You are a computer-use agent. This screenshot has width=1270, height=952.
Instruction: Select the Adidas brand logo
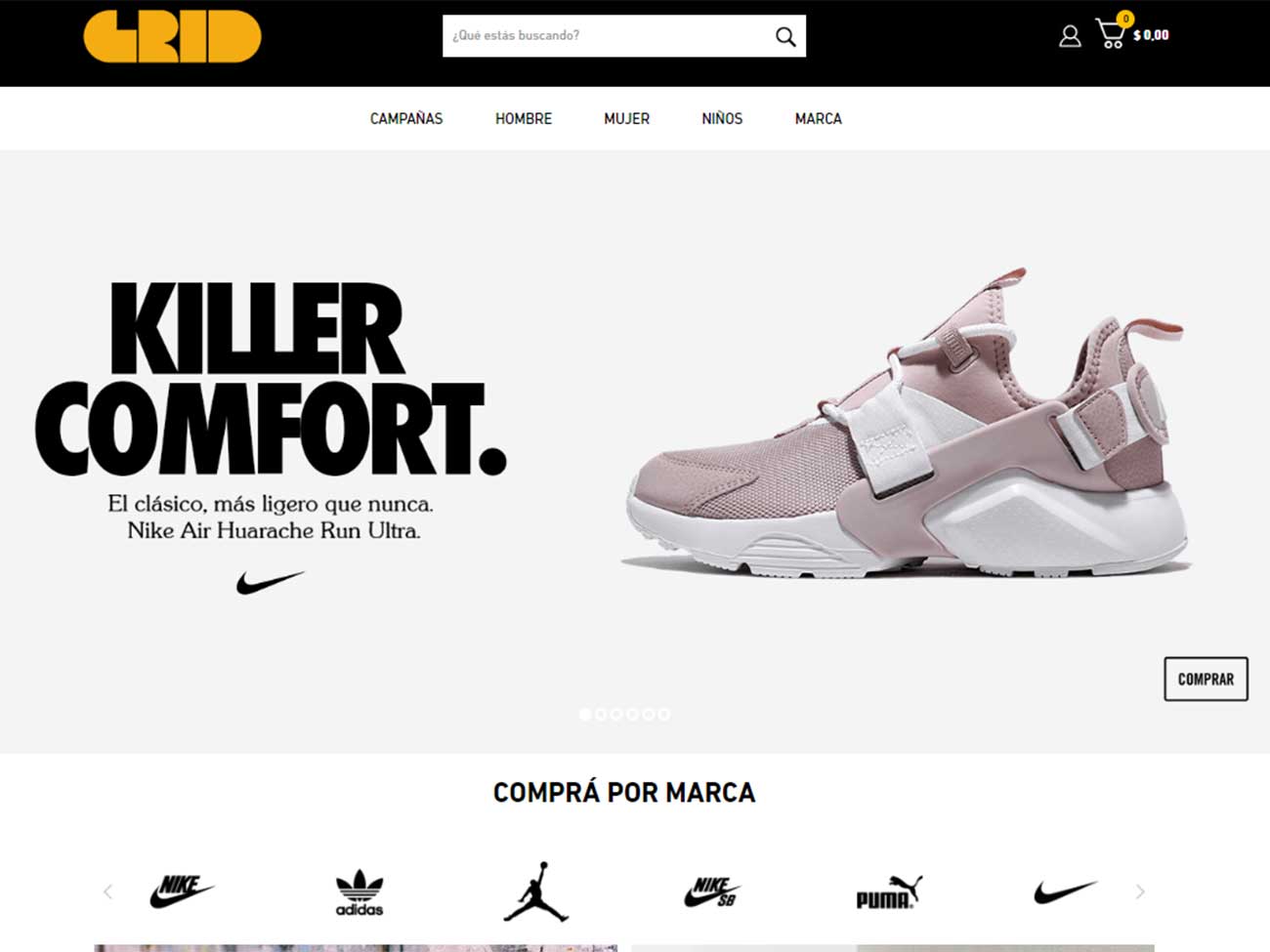coord(360,891)
